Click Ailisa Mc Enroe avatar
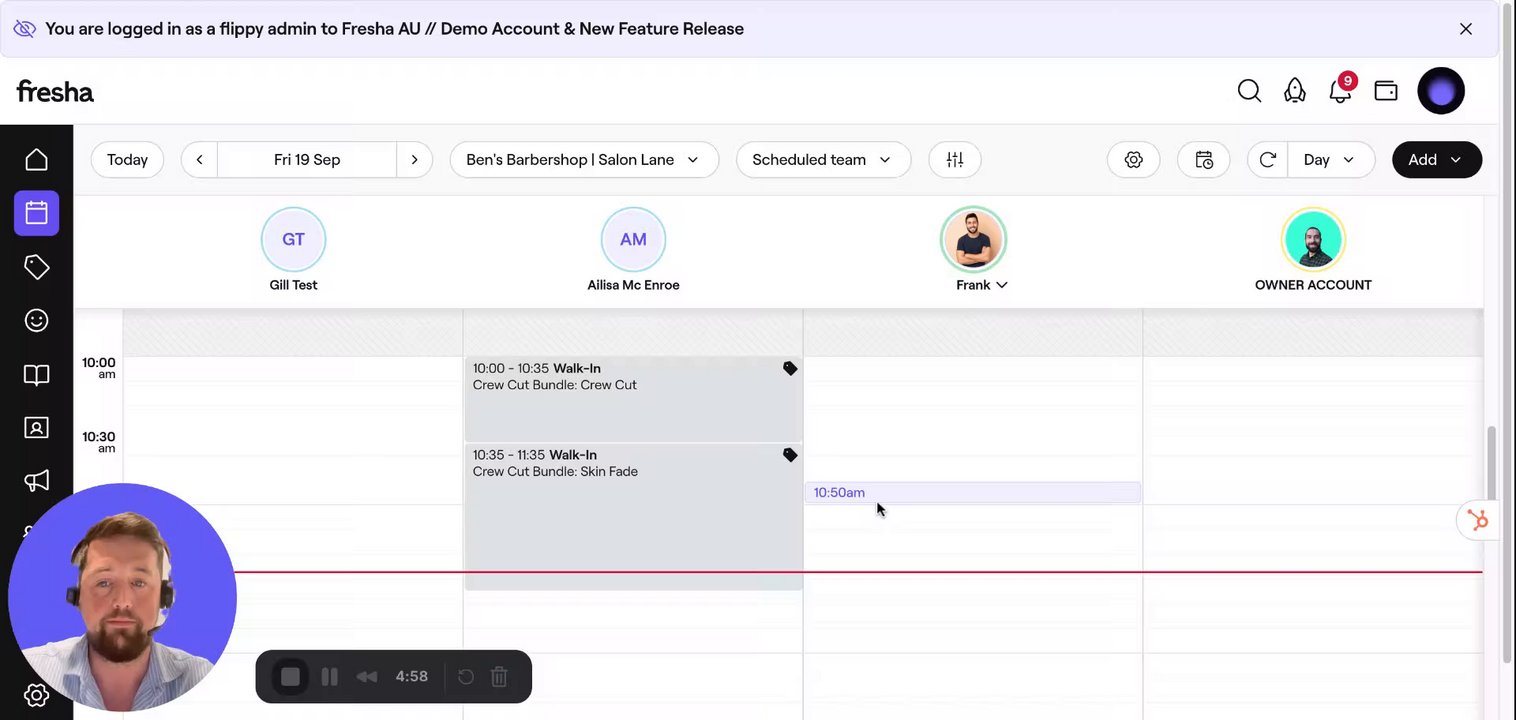 pos(633,239)
